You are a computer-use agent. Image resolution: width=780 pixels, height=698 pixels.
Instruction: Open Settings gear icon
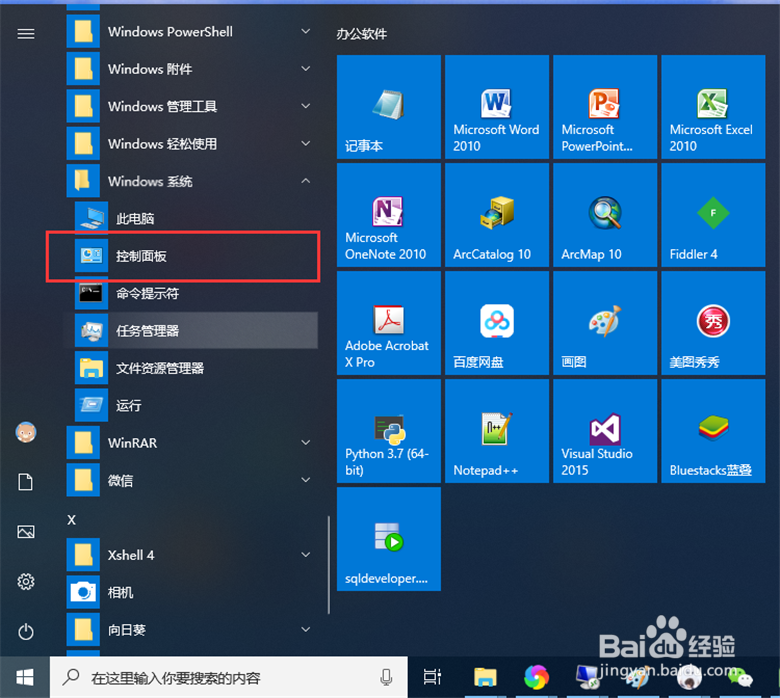tap(26, 582)
